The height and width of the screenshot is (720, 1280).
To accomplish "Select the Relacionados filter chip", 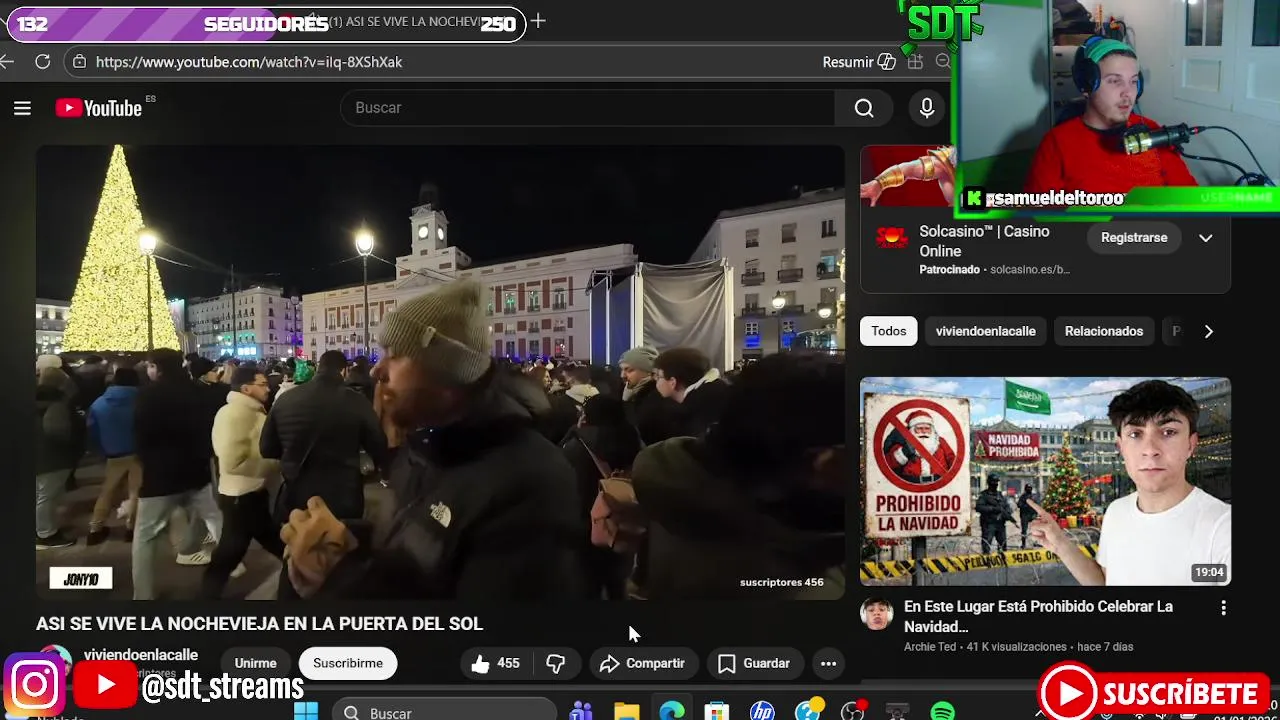I will (1104, 331).
